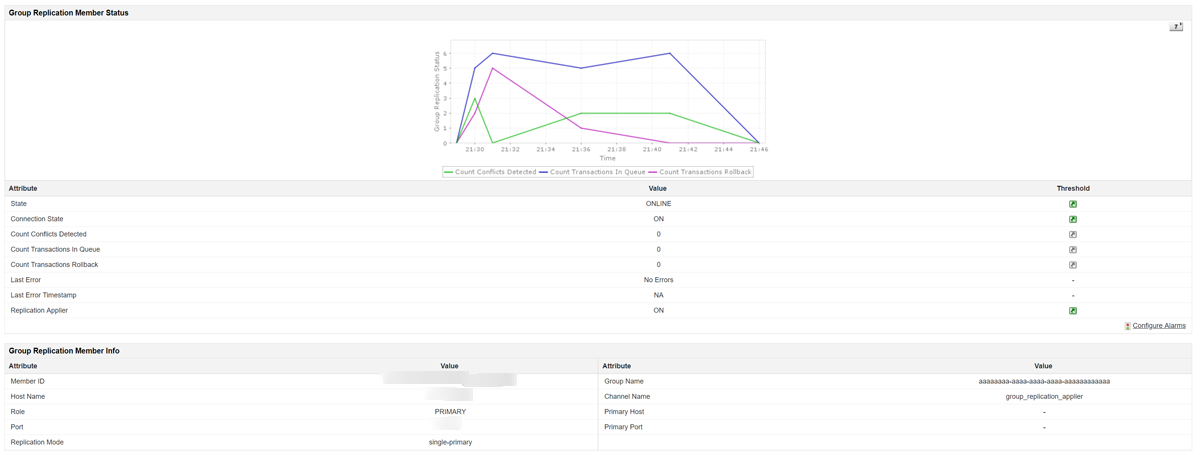1200x455 pixels.
Task: Click the Host Name attribute
Action: [28, 397]
